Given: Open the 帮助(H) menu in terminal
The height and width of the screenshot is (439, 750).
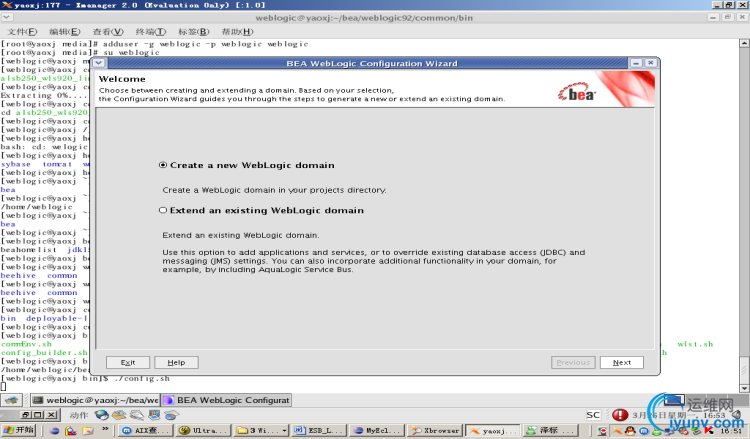Looking at the screenshot, I should coord(237,32).
